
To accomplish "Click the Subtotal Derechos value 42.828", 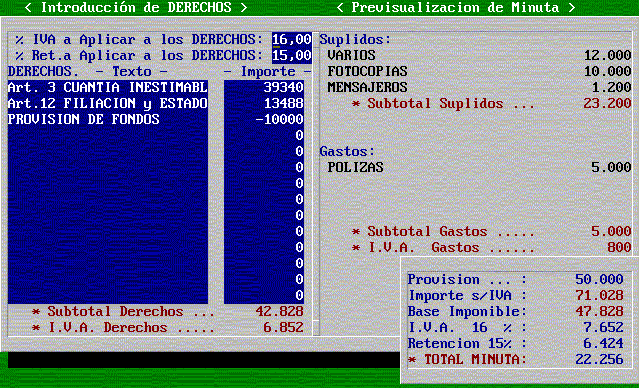I will coord(279,312).
